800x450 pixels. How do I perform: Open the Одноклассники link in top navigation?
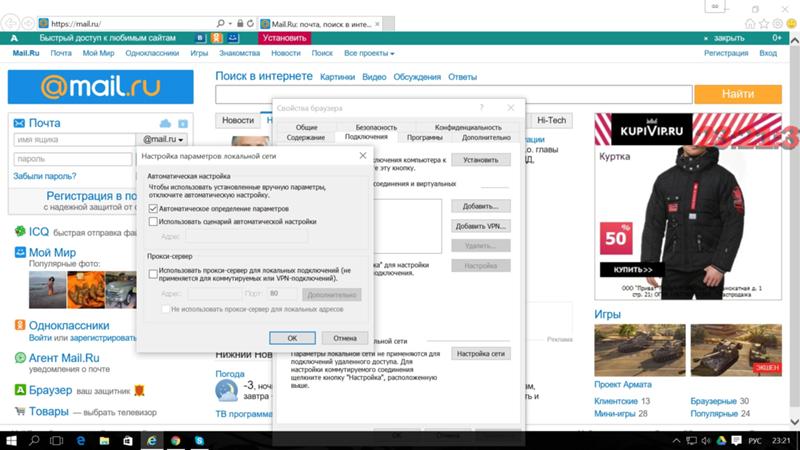pos(152,53)
